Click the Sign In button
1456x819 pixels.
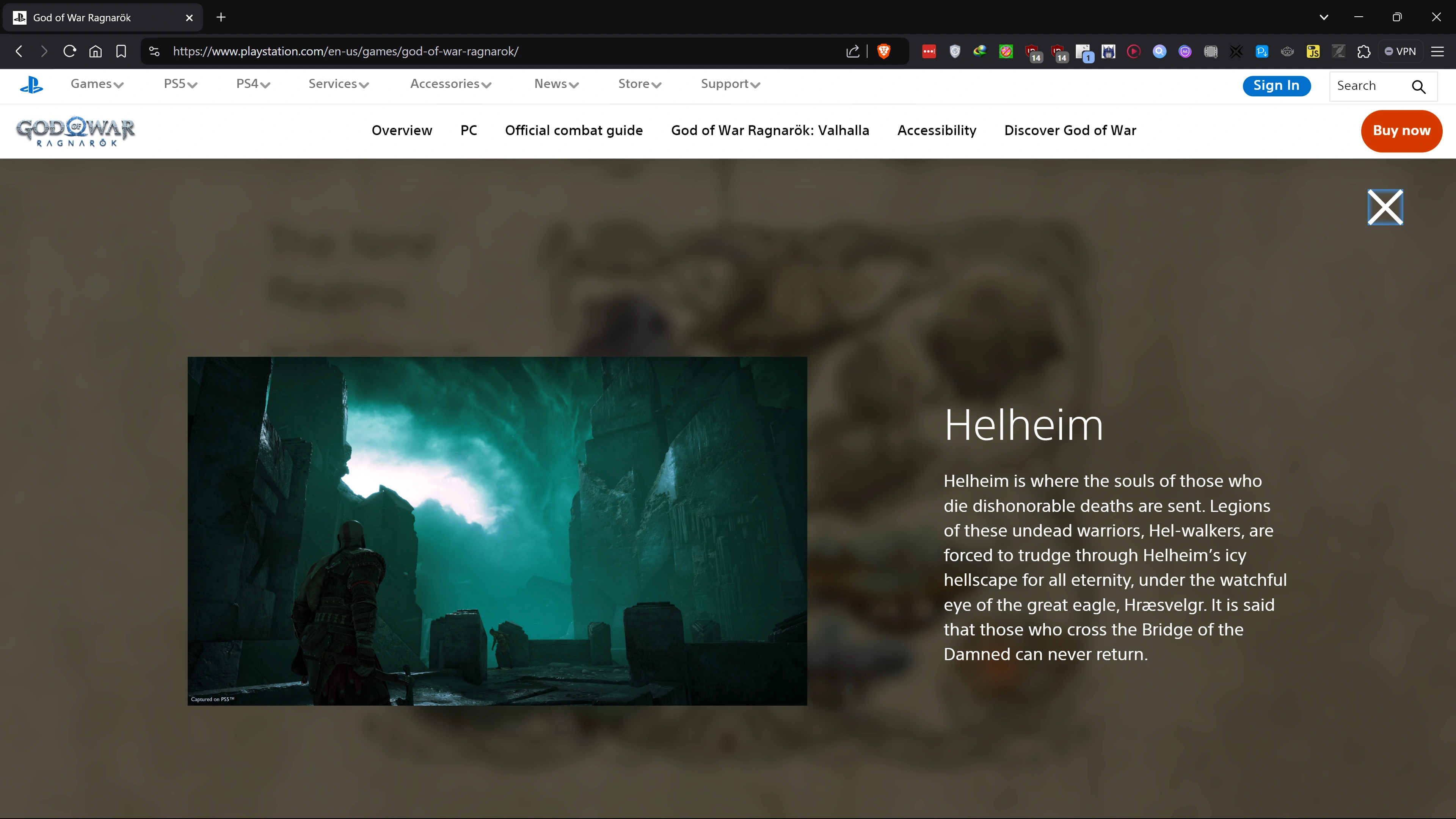(1276, 86)
